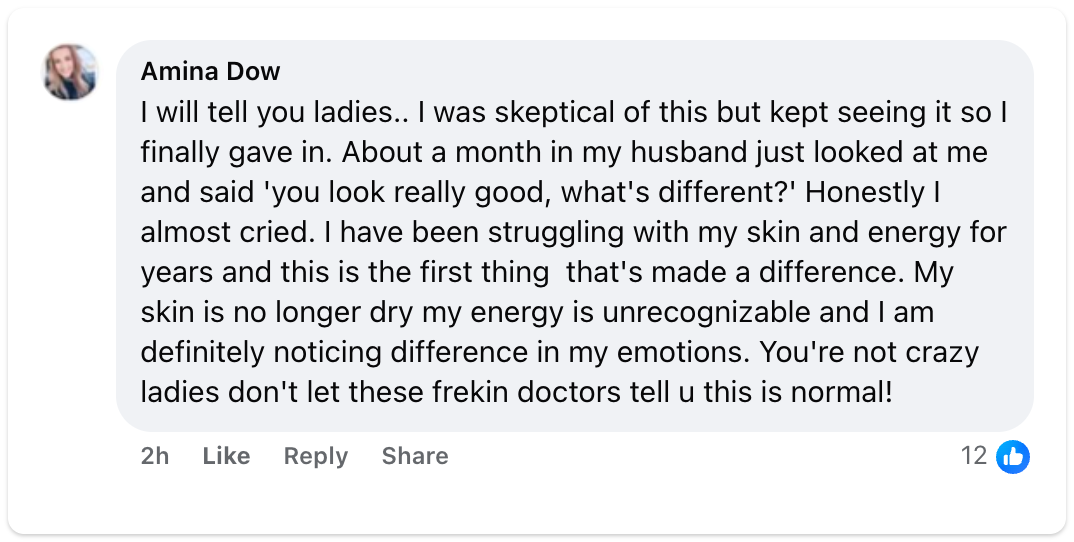This screenshot has height=542, width=1074.
Task: Click the blue thumbs-up reaction icon
Action: [1013, 457]
